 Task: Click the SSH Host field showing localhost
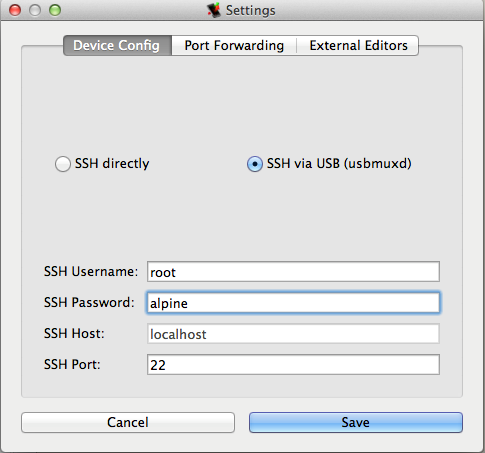(x=293, y=334)
